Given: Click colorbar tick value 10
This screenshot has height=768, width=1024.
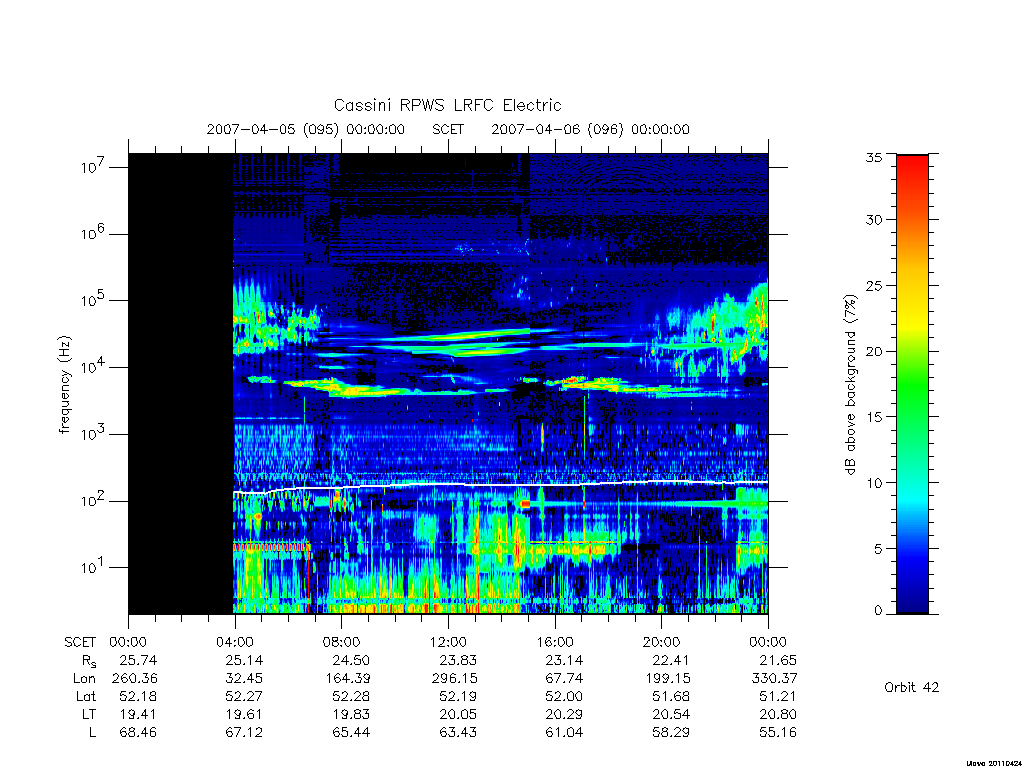Looking at the screenshot, I should (874, 483).
